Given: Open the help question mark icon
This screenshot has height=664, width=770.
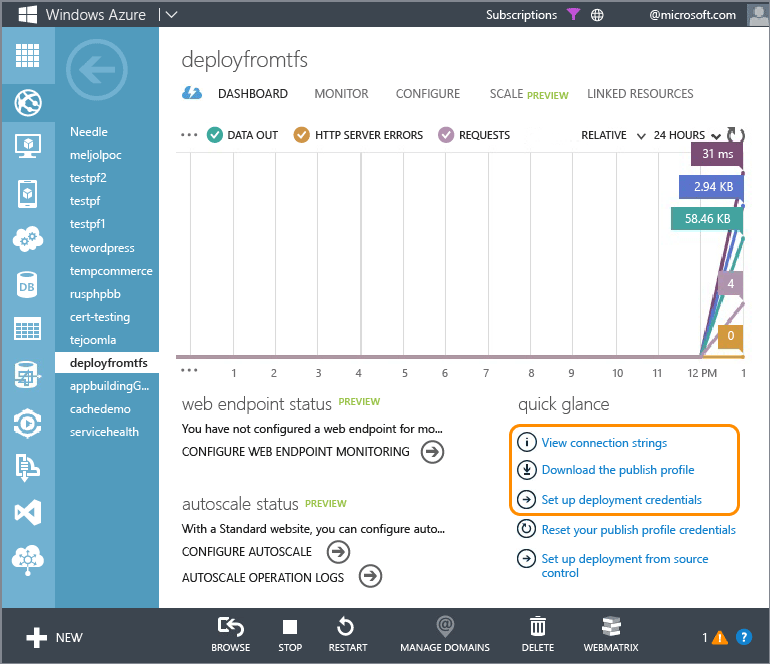Looking at the screenshot, I should pos(744,637).
